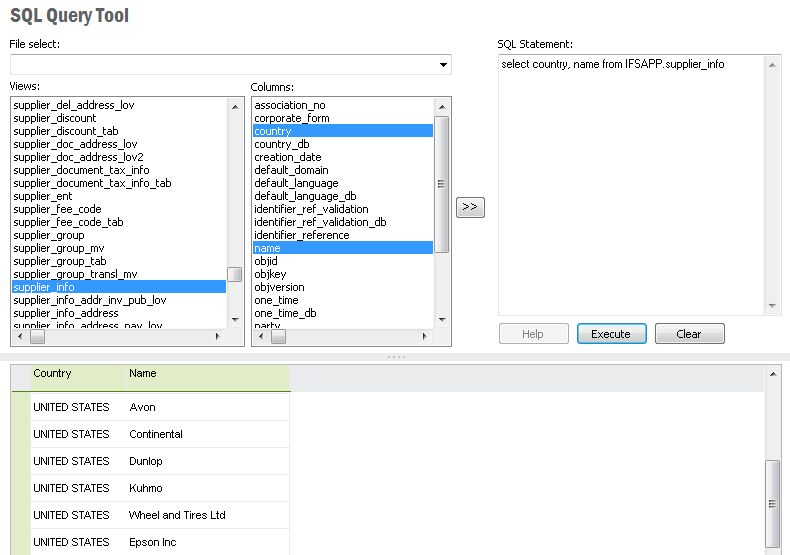Select the Avon result row
Image resolution: width=790 pixels, height=555 pixels.
click(x=143, y=407)
